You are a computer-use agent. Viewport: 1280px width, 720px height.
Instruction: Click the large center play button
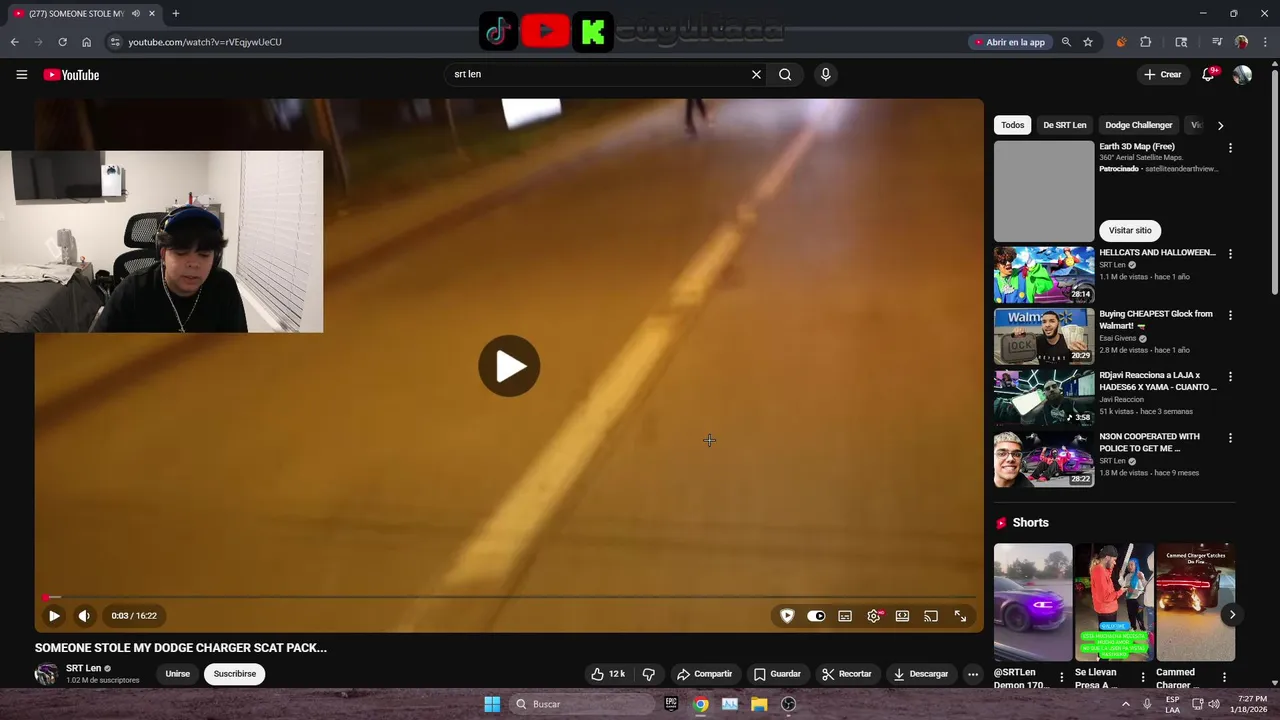[x=509, y=366]
